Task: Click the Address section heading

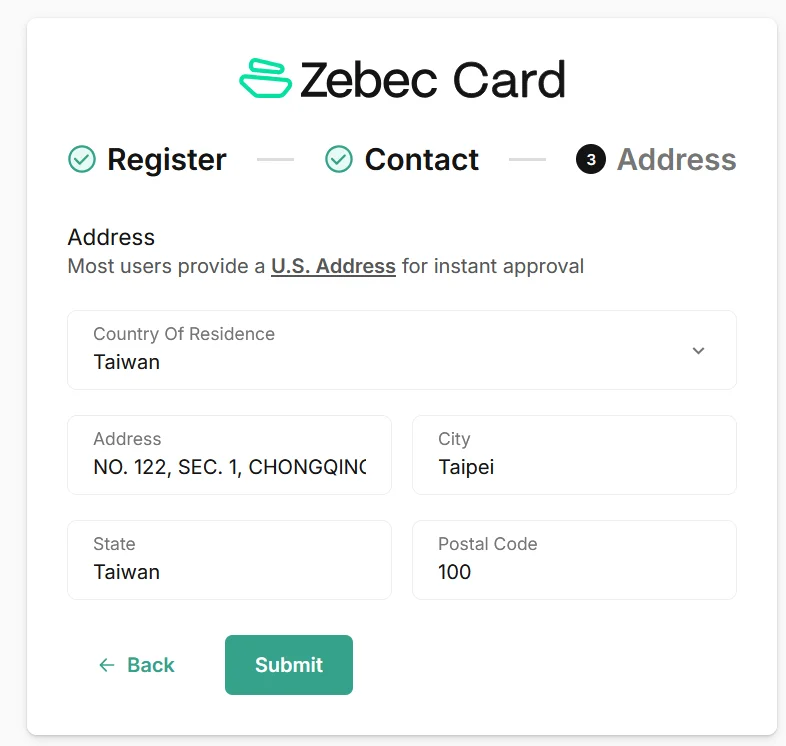Action: click(111, 237)
